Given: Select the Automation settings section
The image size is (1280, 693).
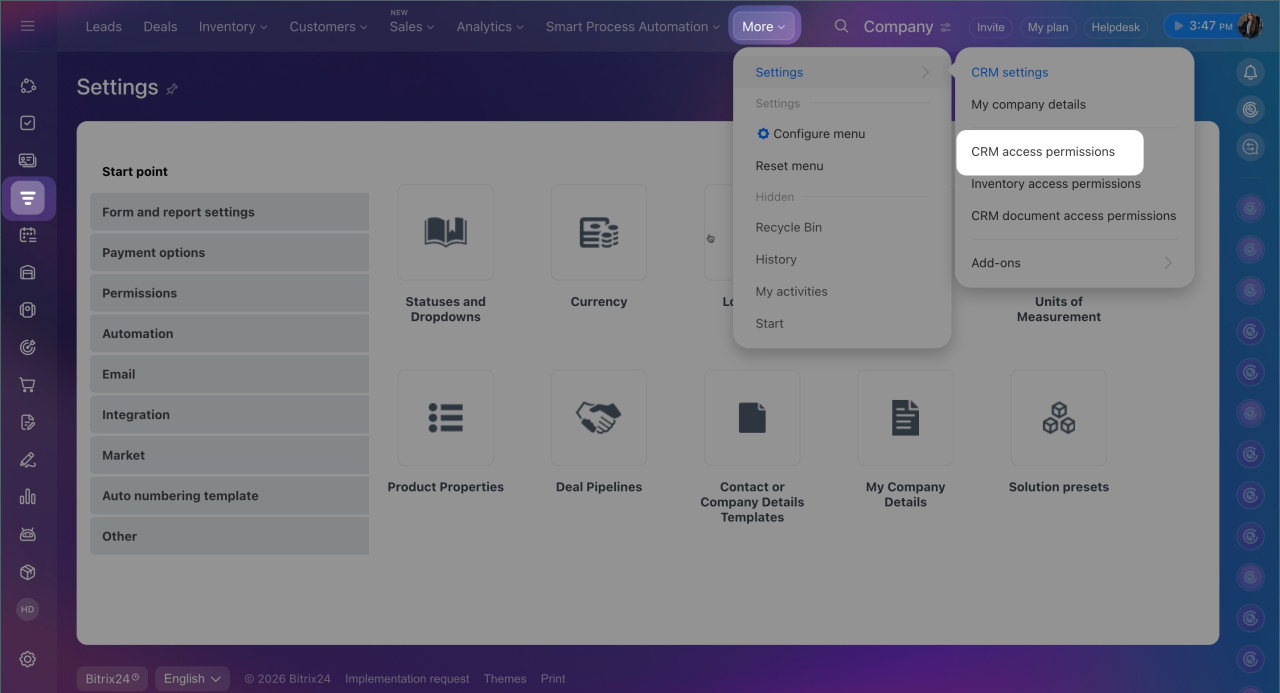Looking at the screenshot, I should [229, 334].
